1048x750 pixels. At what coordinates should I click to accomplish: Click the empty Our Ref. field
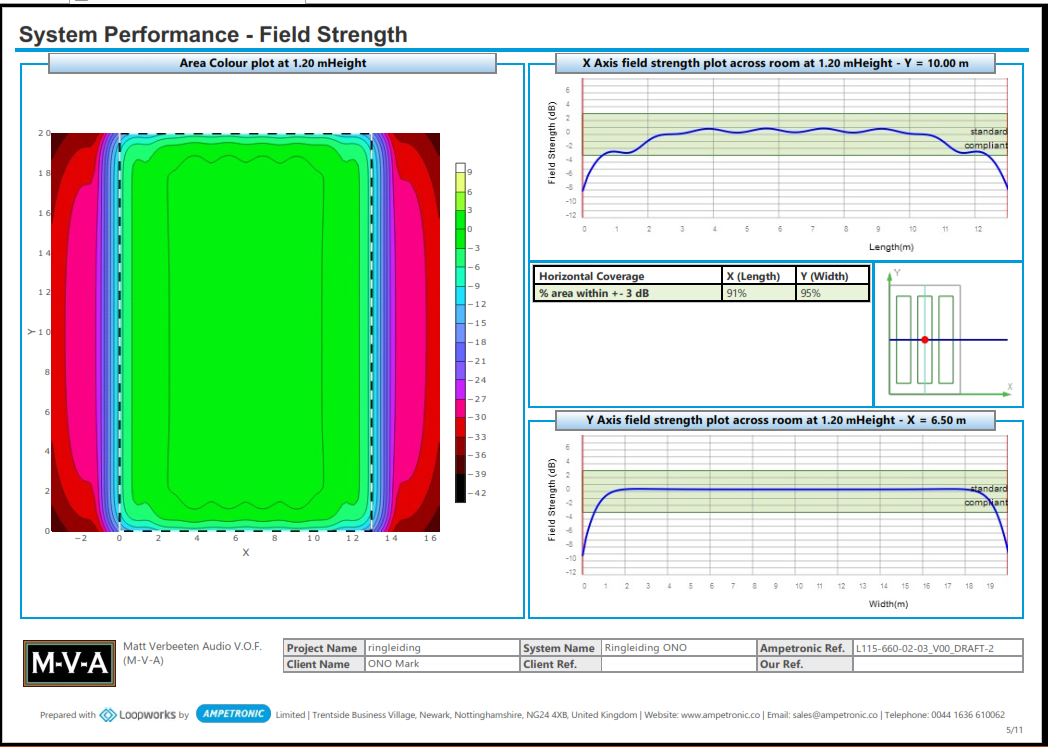936,664
